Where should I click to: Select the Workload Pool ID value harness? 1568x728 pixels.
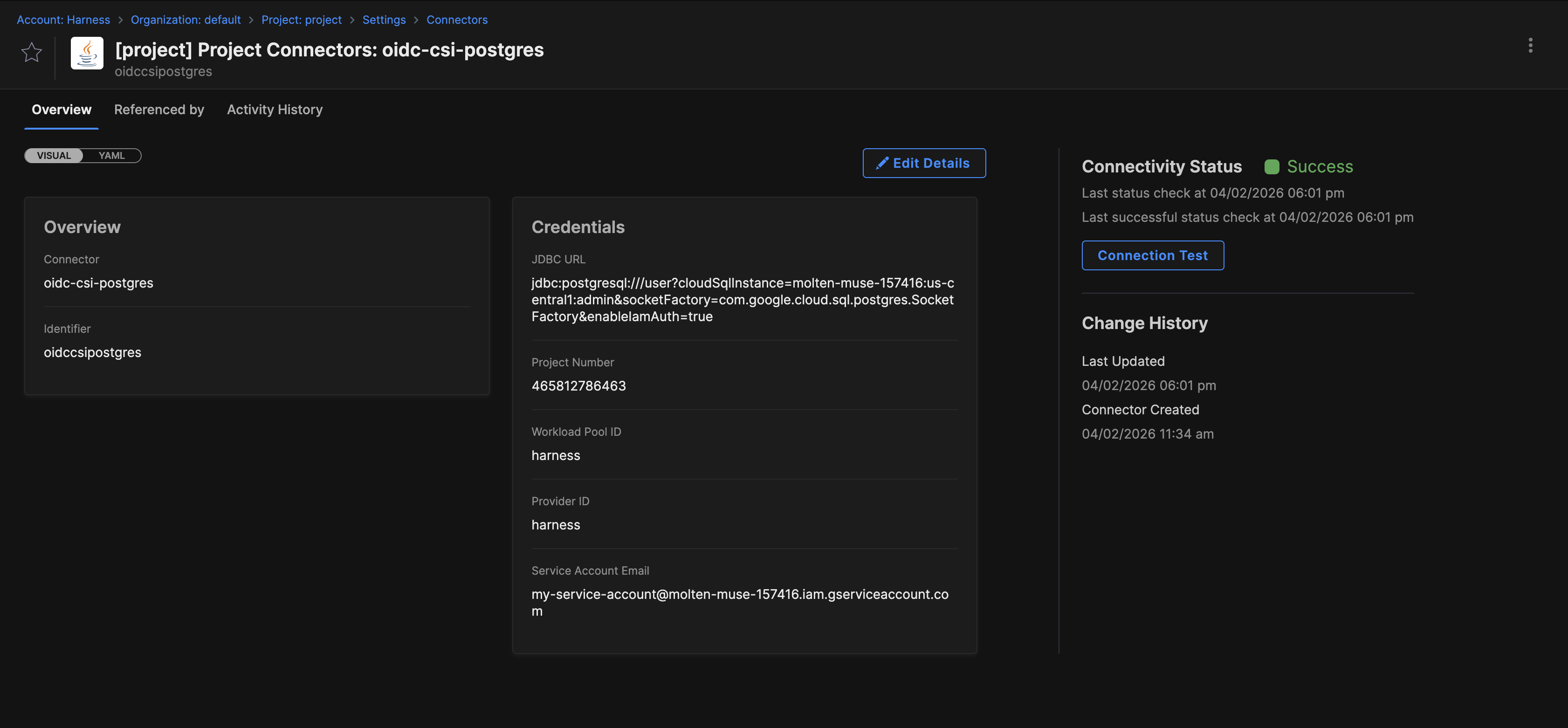556,455
